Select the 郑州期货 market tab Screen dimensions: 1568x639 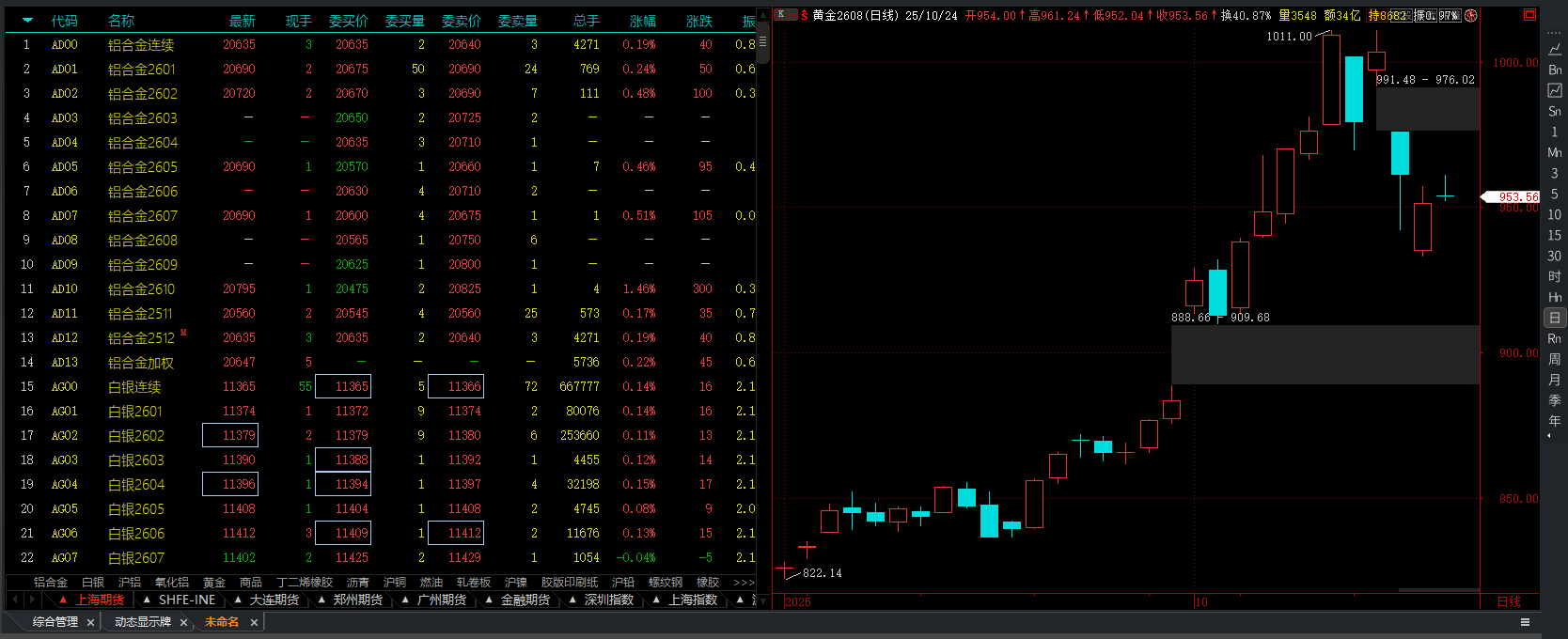(351, 600)
